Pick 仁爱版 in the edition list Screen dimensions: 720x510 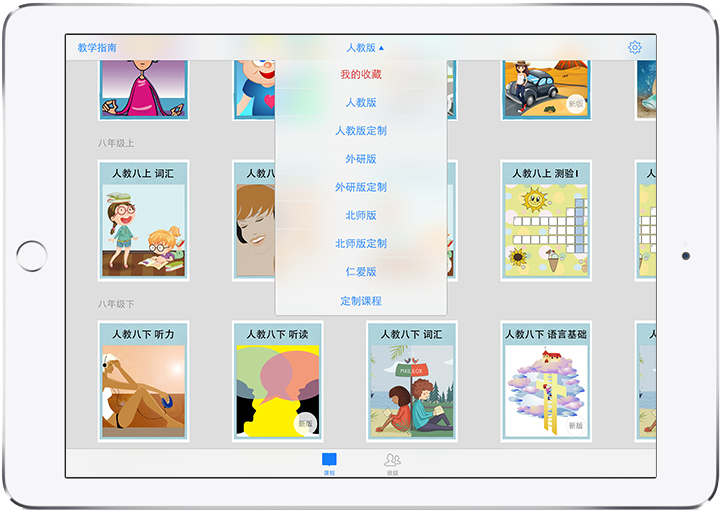361,272
